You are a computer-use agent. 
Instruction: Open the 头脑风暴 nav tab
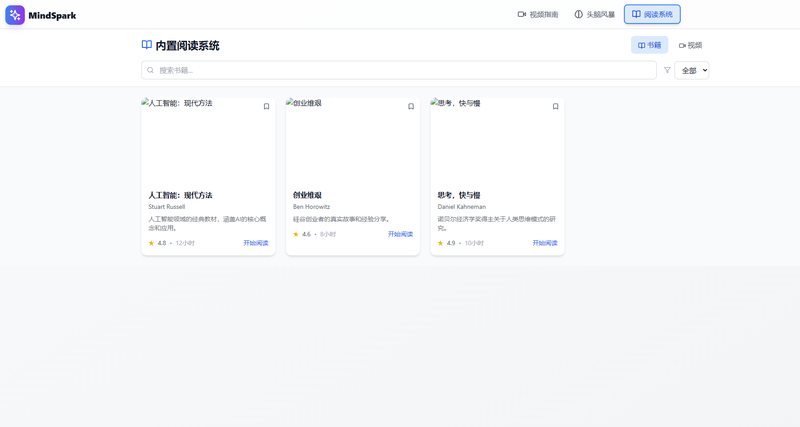594,14
